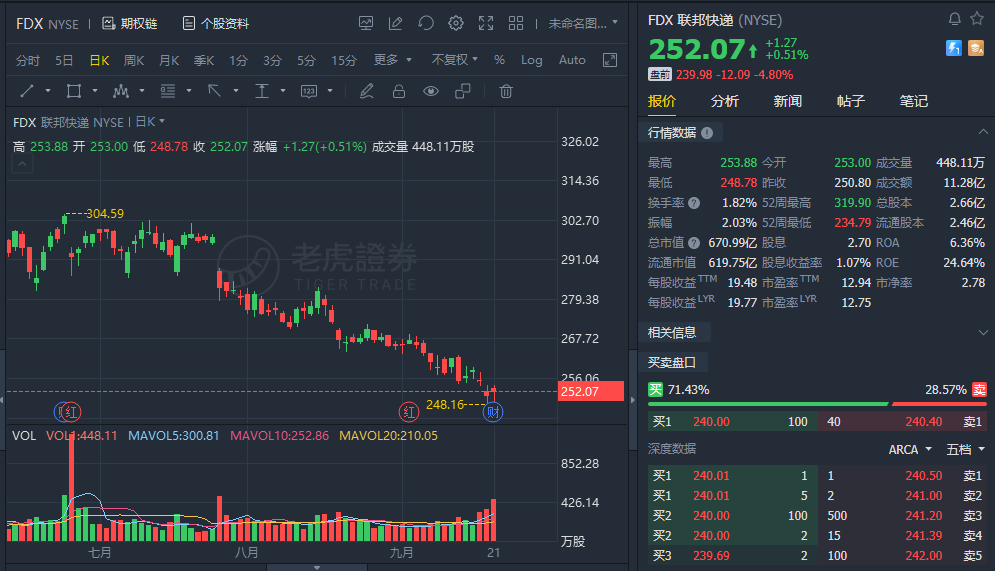Click the 财 earnings marker on timeline
The image size is (995, 571).
point(492,412)
